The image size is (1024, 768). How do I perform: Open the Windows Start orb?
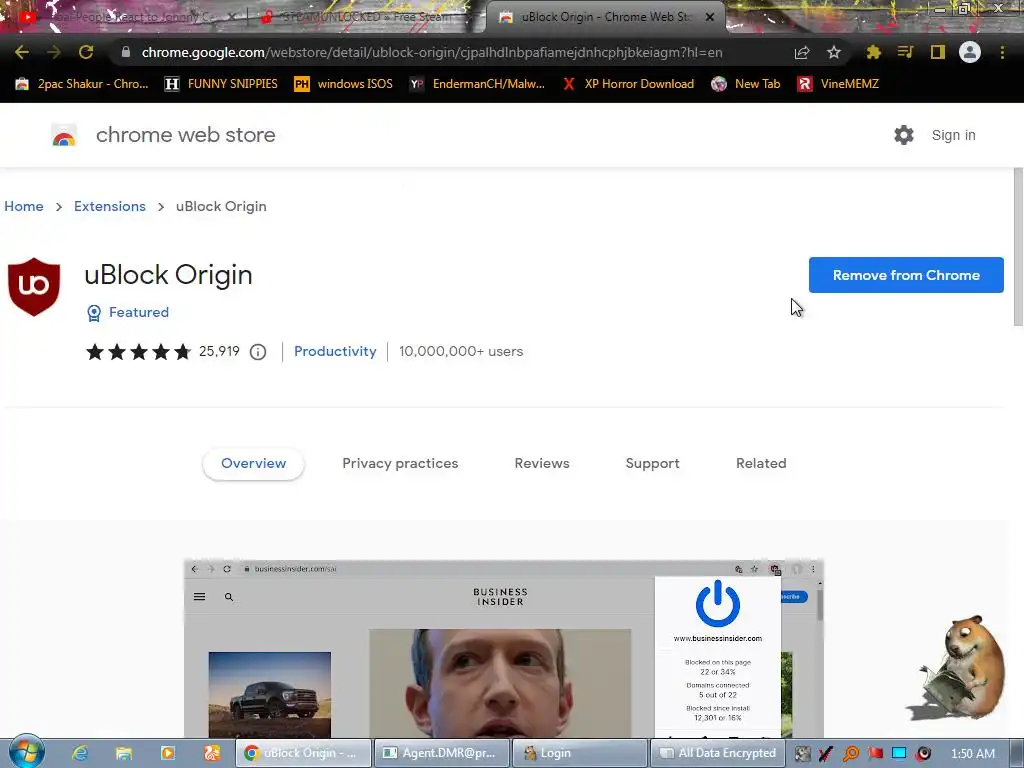click(x=27, y=752)
